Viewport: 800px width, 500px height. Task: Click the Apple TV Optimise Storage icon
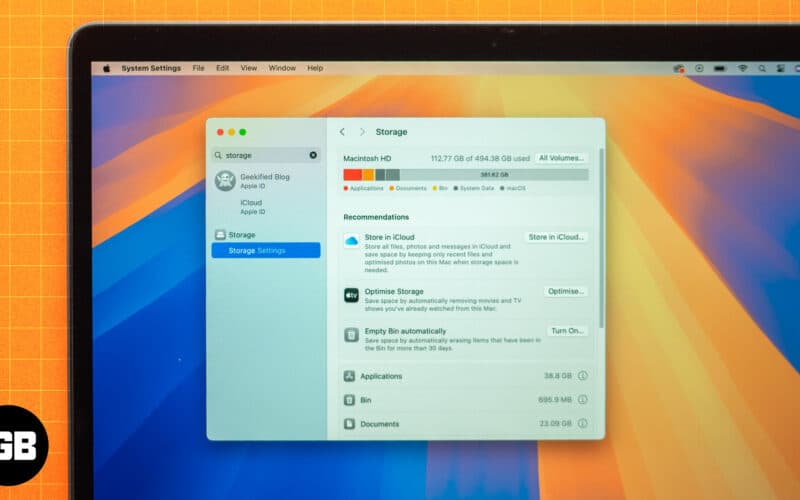[x=351, y=295]
